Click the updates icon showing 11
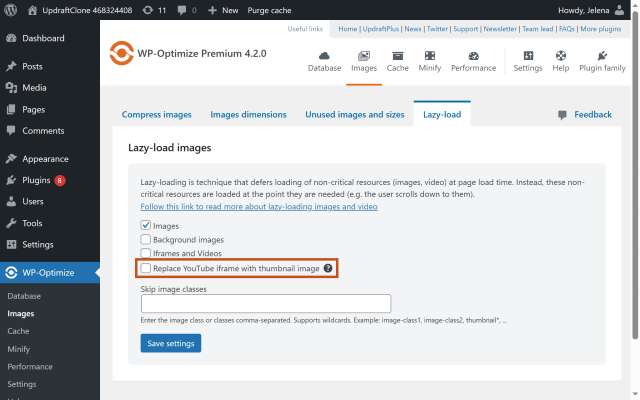This screenshot has width=640, height=400. (x=147, y=10)
